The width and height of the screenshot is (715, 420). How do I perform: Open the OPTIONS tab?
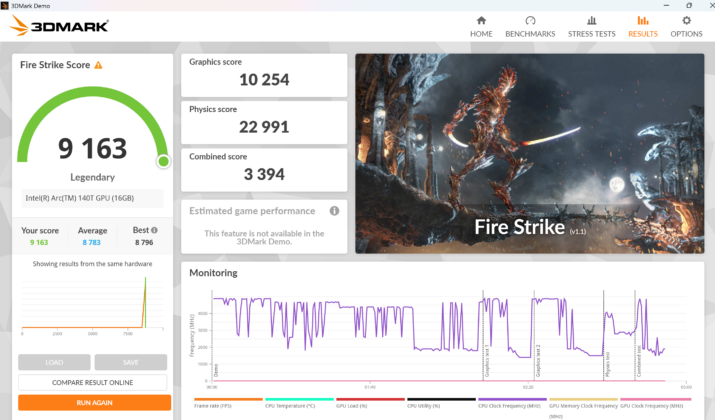point(686,27)
